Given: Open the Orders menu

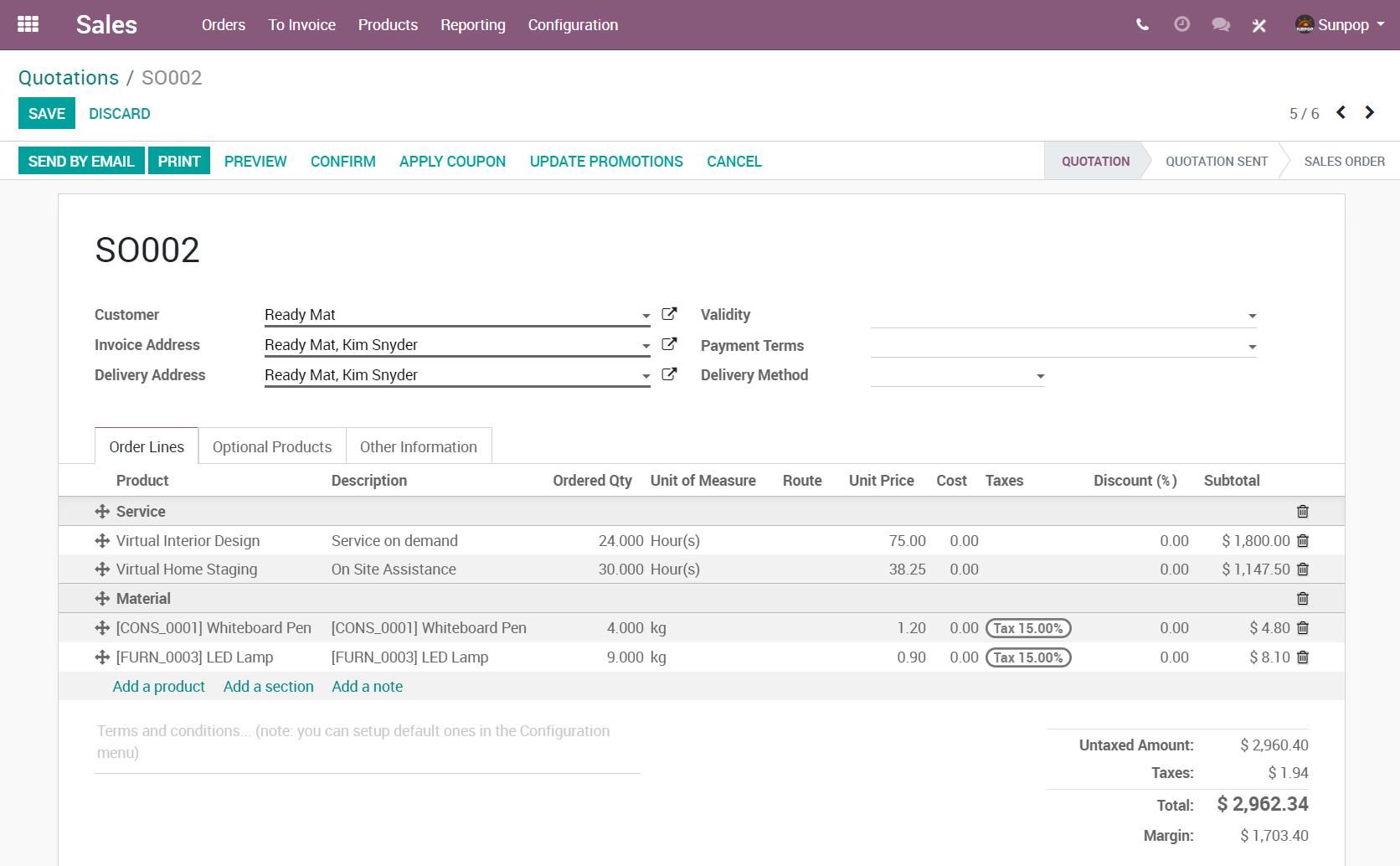Looking at the screenshot, I should click(x=224, y=25).
